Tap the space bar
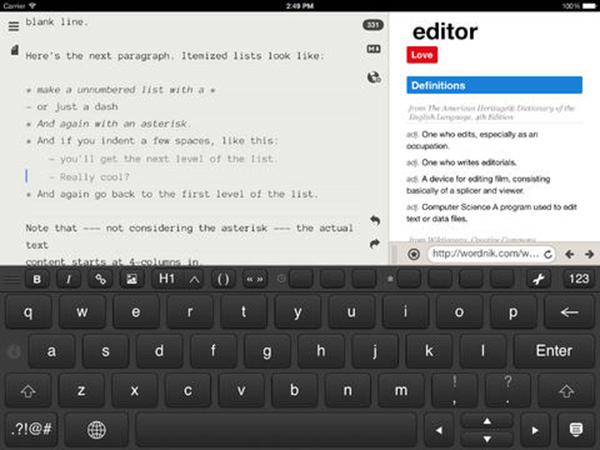 [276, 429]
